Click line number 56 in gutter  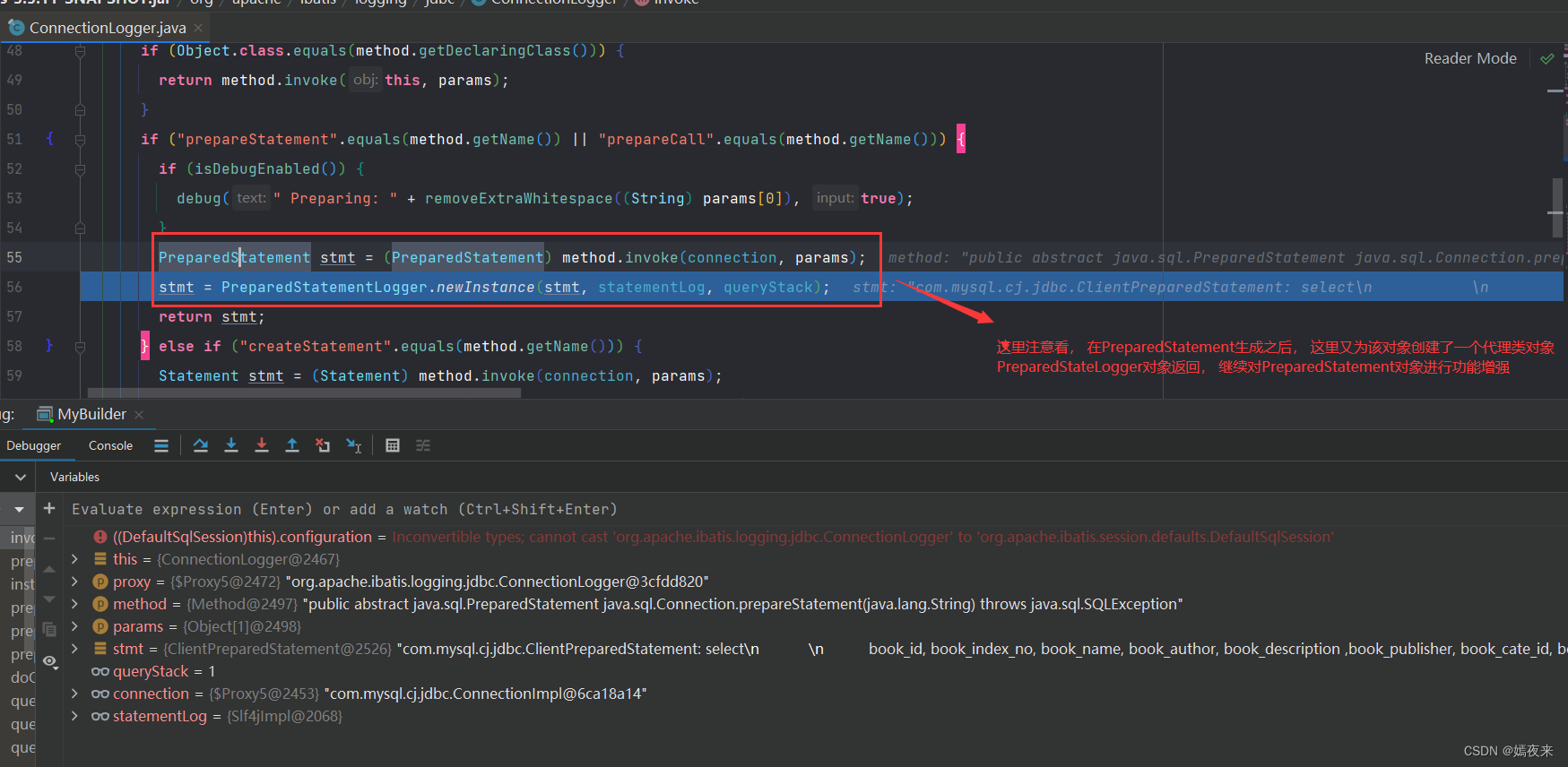coord(14,287)
